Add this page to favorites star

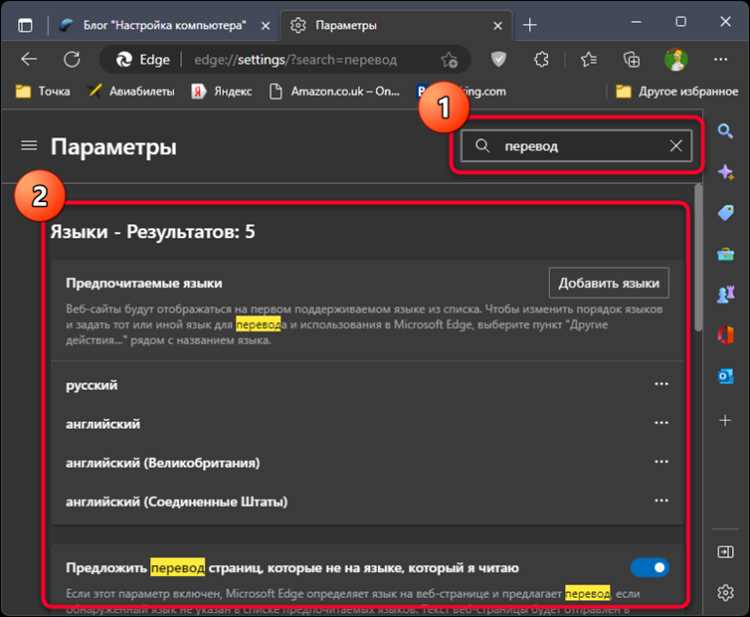click(x=449, y=60)
